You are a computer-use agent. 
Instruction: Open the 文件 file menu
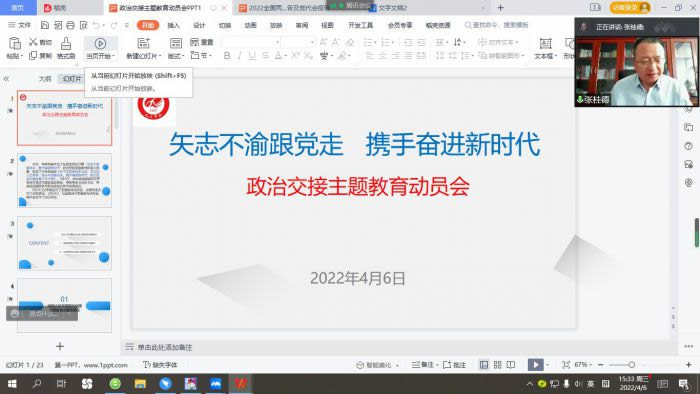[20, 25]
